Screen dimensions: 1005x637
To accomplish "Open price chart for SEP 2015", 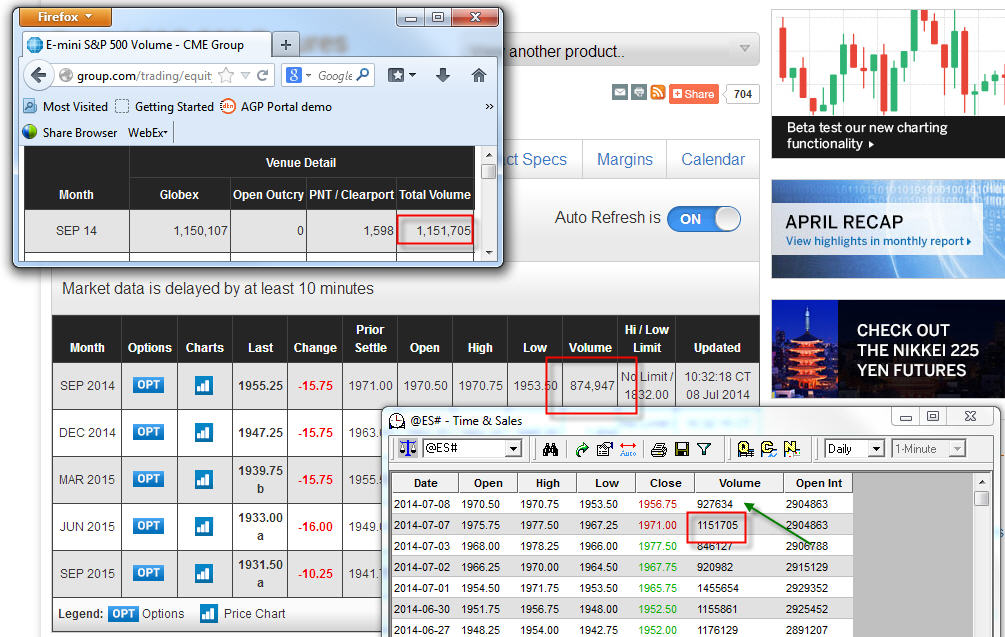I will [x=204, y=573].
